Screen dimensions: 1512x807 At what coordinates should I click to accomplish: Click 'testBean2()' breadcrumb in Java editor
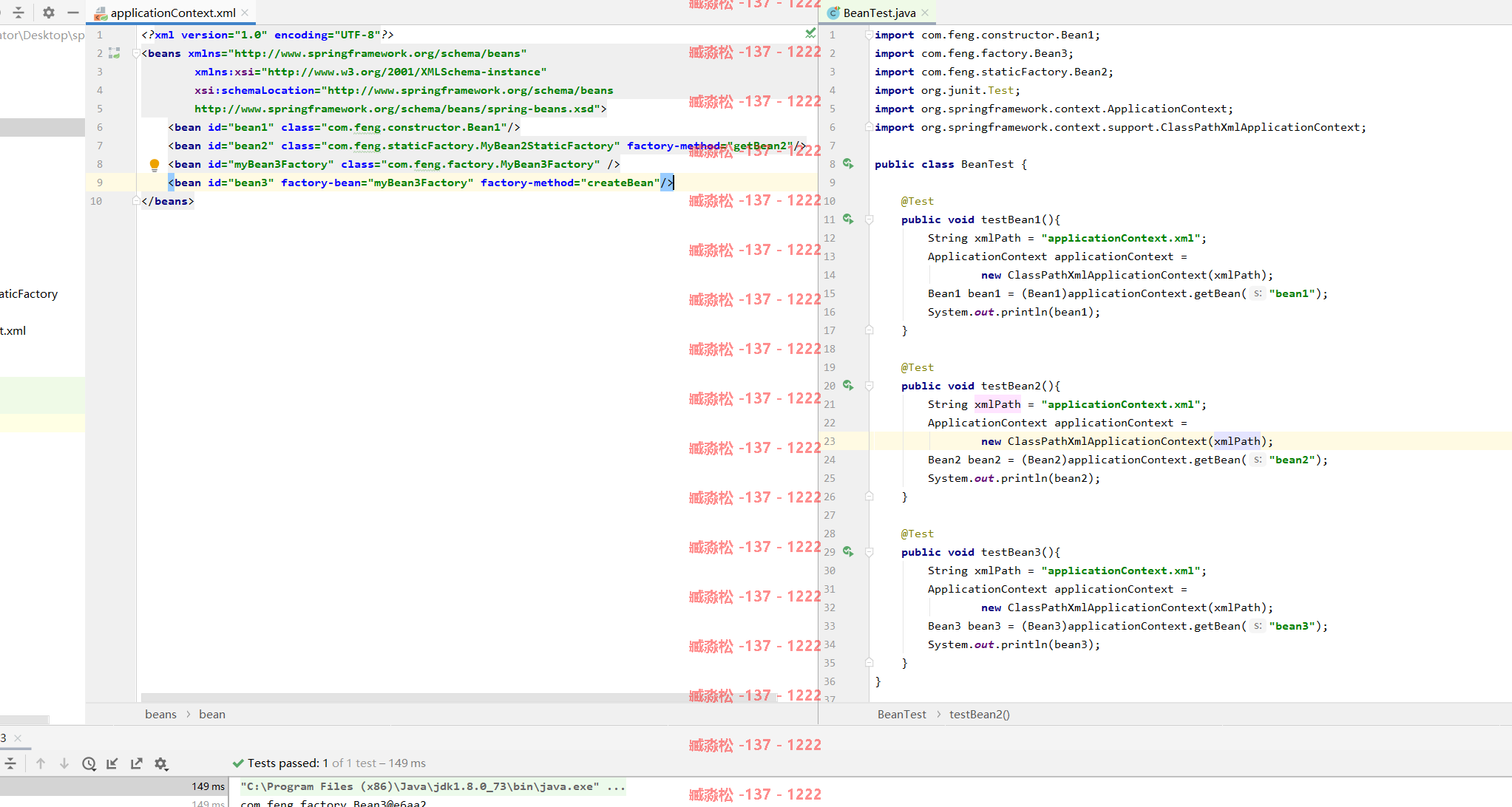980,714
